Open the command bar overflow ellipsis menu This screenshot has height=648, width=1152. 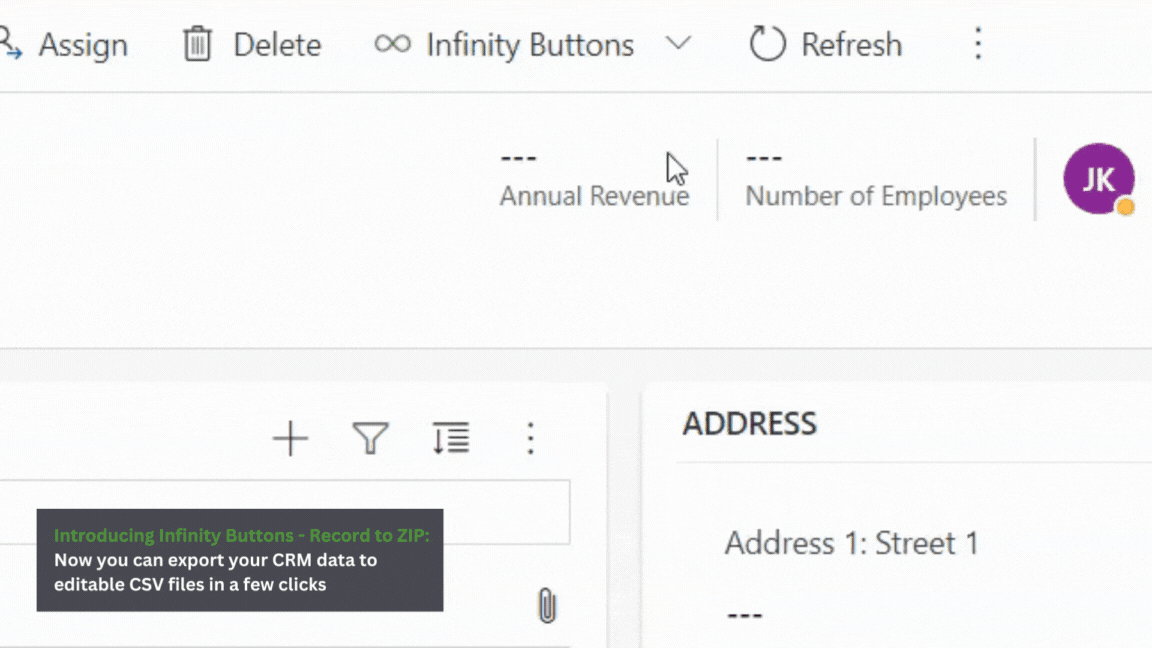tap(977, 44)
